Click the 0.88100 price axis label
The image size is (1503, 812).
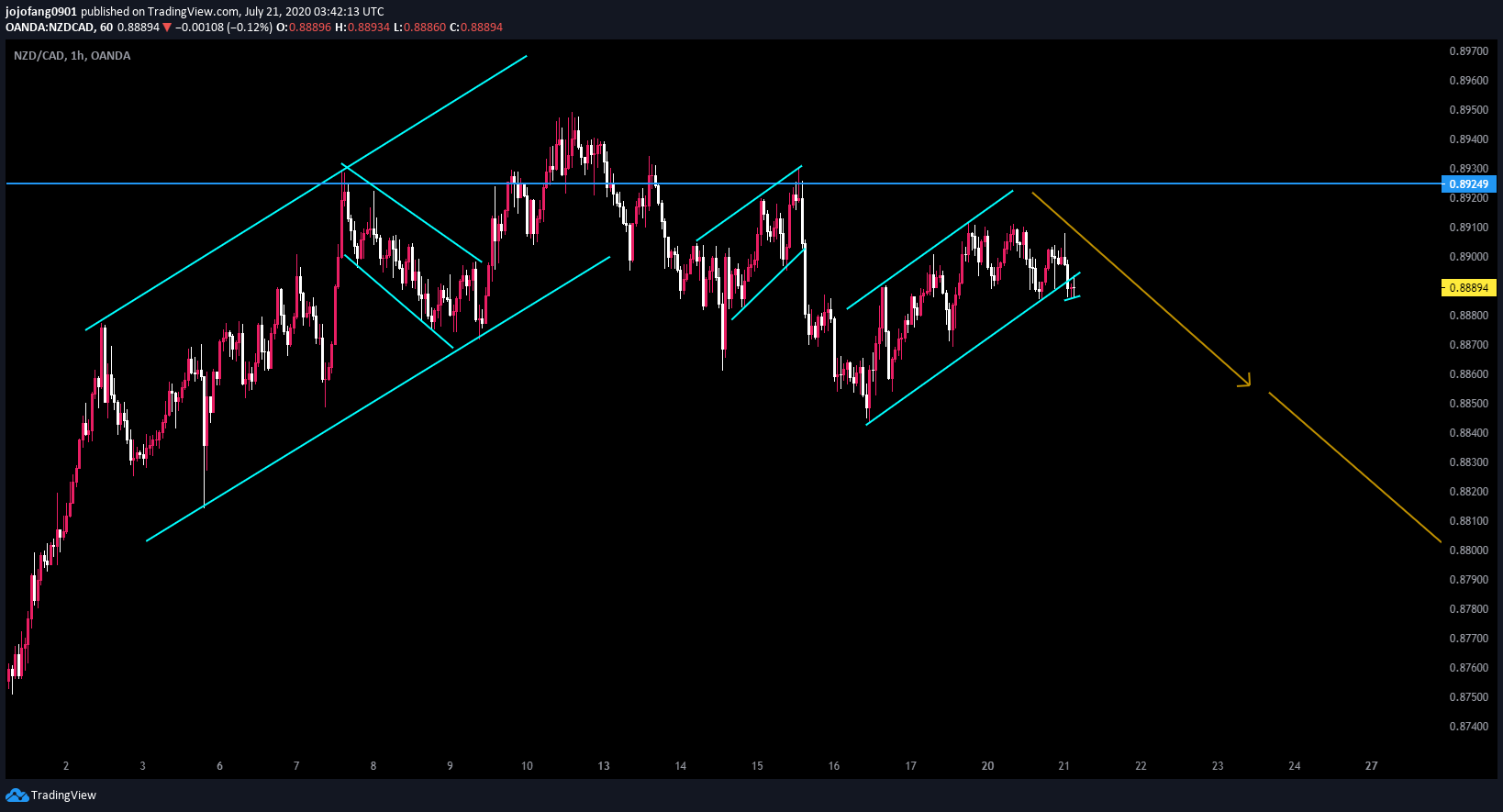point(1468,521)
